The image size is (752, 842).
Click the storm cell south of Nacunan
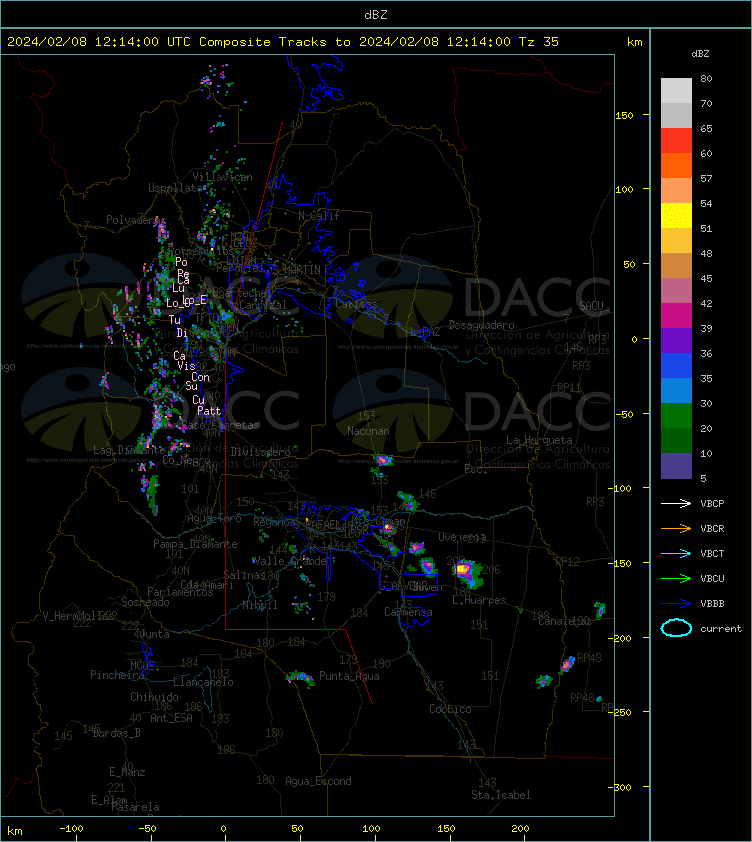[x=382, y=461]
